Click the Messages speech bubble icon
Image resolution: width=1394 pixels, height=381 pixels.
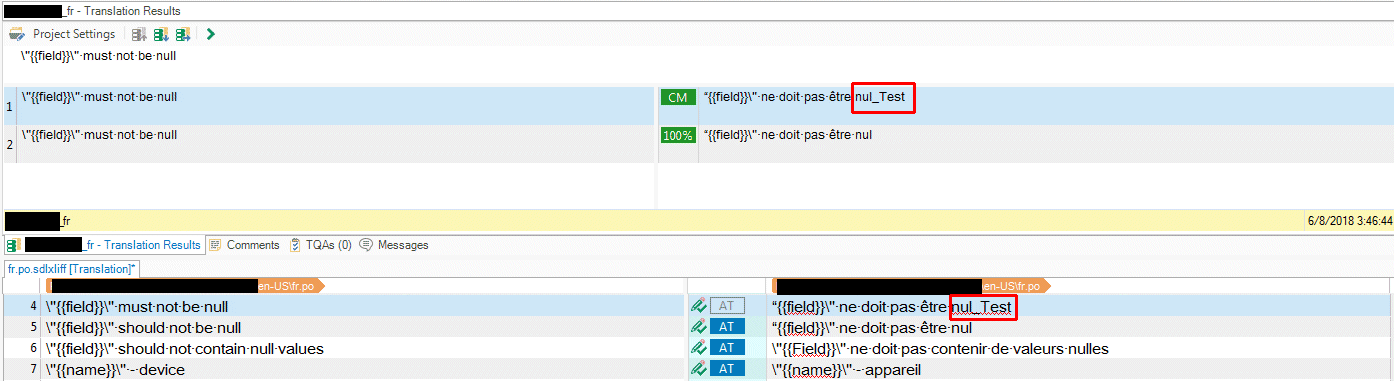(x=366, y=245)
